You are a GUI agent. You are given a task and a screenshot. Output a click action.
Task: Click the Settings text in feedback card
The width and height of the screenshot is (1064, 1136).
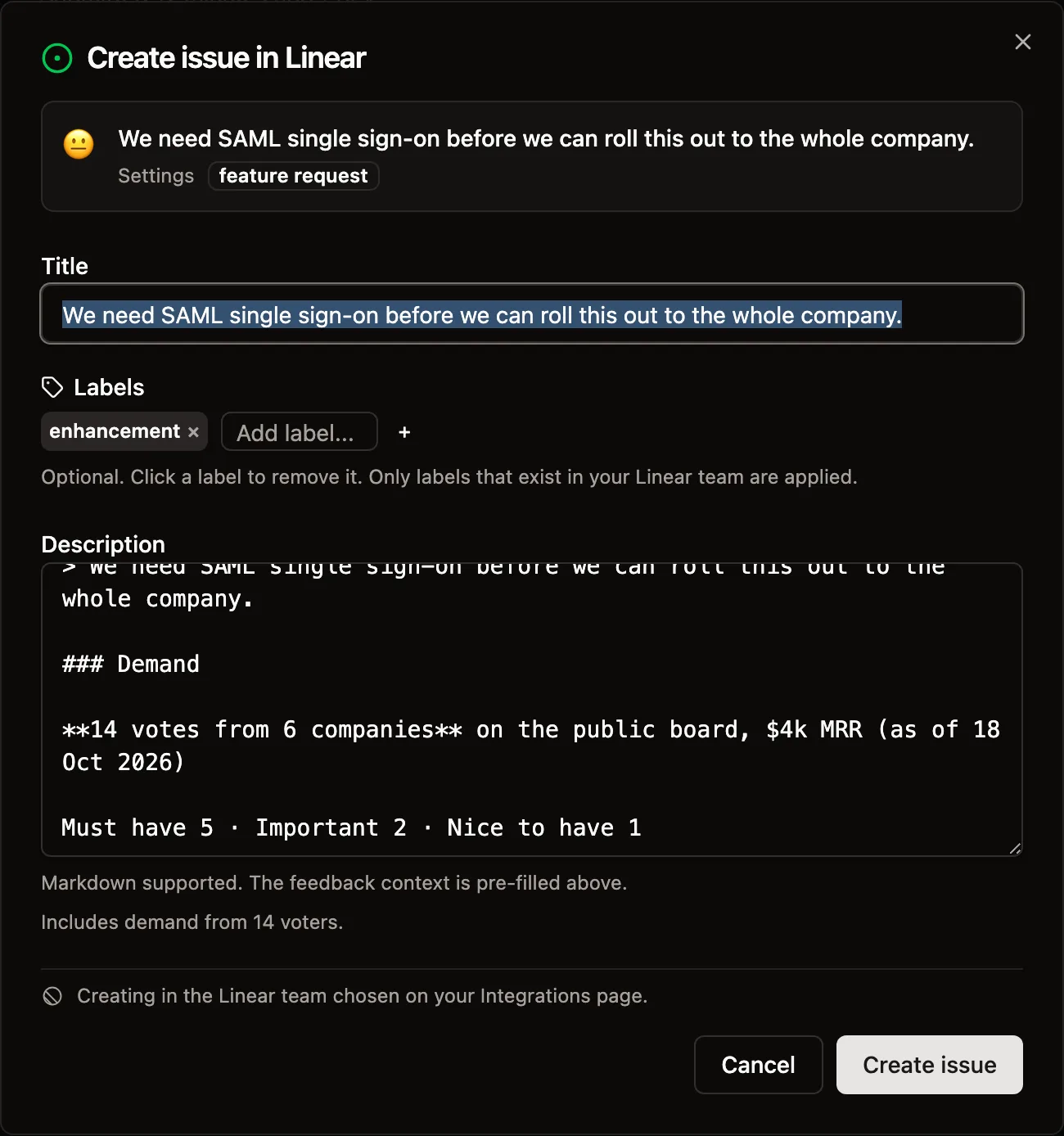click(x=156, y=176)
